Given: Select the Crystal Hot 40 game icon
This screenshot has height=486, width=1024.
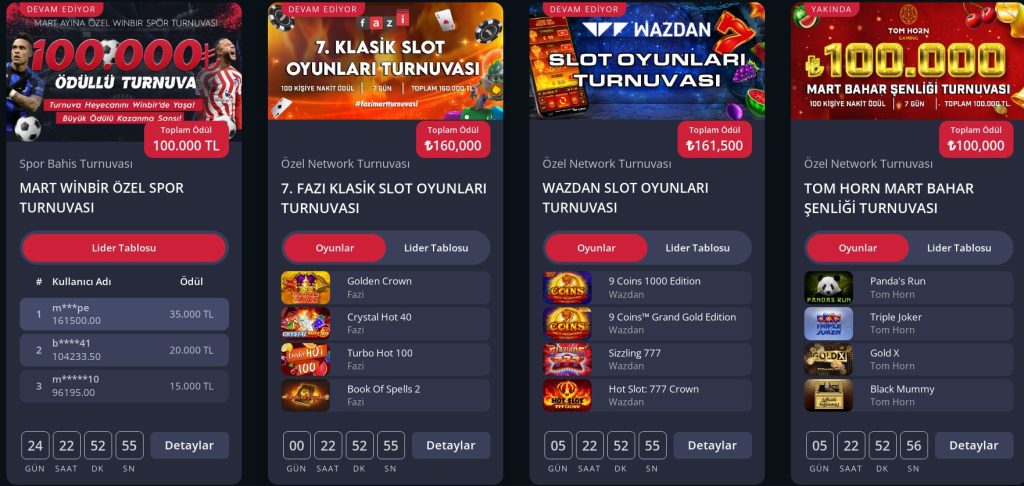Looking at the screenshot, I should pyautogui.click(x=306, y=323).
